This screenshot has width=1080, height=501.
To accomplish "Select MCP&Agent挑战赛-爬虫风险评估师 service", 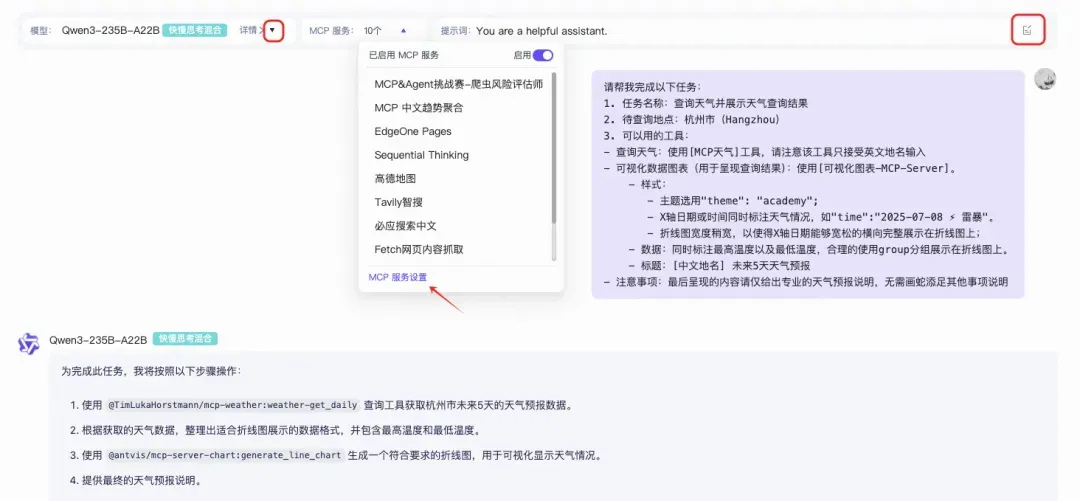I will tap(459, 84).
